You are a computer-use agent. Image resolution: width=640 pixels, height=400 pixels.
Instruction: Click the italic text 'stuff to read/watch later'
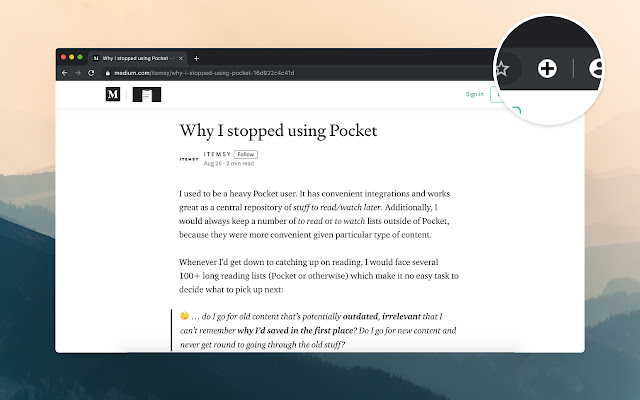pyautogui.click(x=337, y=207)
